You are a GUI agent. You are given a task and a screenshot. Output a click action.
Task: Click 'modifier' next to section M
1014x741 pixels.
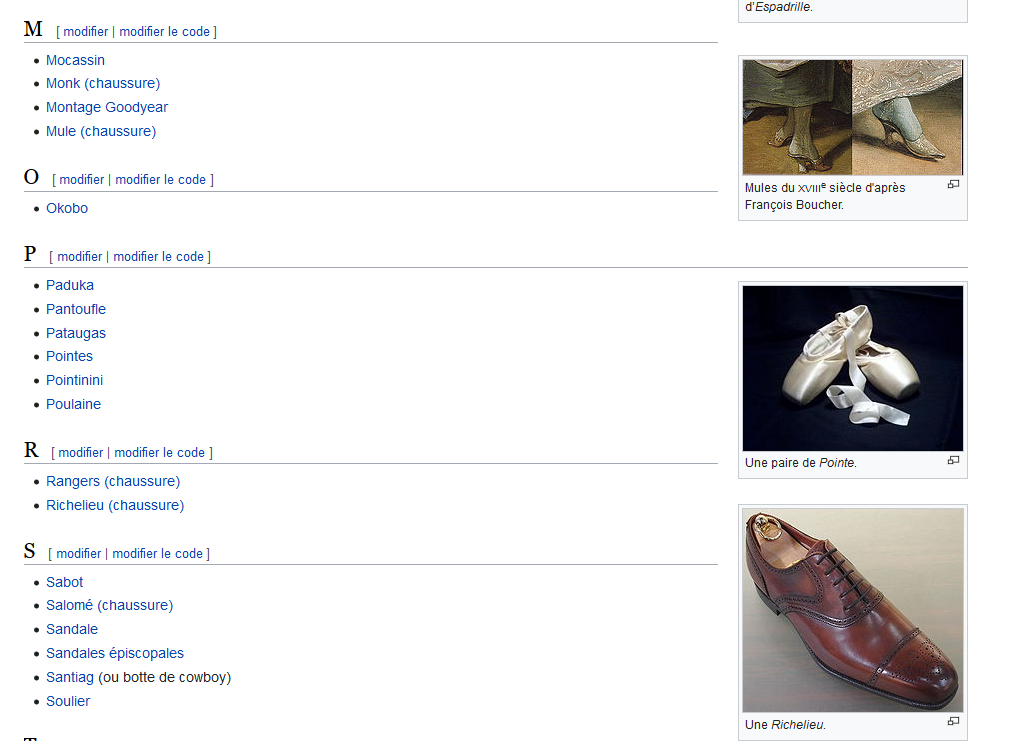pos(85,32)
